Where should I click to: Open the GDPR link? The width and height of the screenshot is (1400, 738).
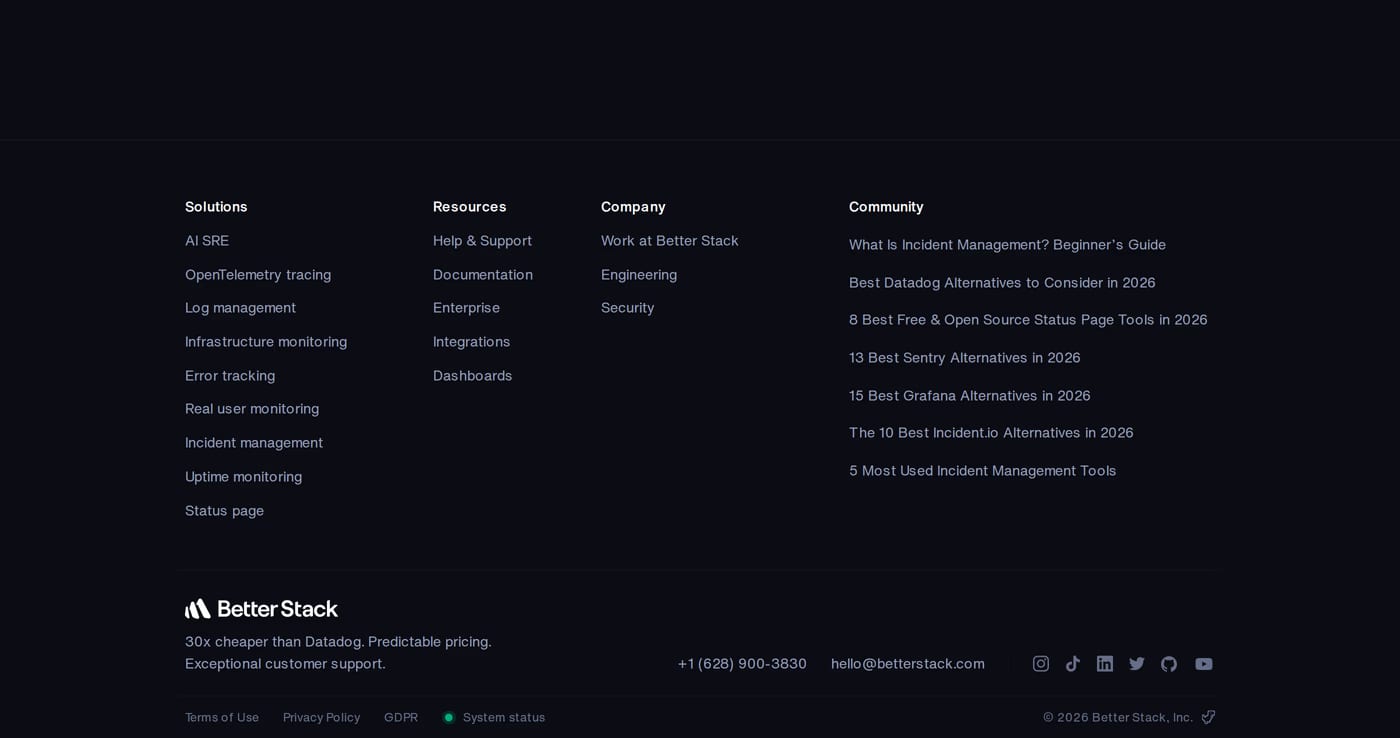pyautogui.click(x=401, y=717)
